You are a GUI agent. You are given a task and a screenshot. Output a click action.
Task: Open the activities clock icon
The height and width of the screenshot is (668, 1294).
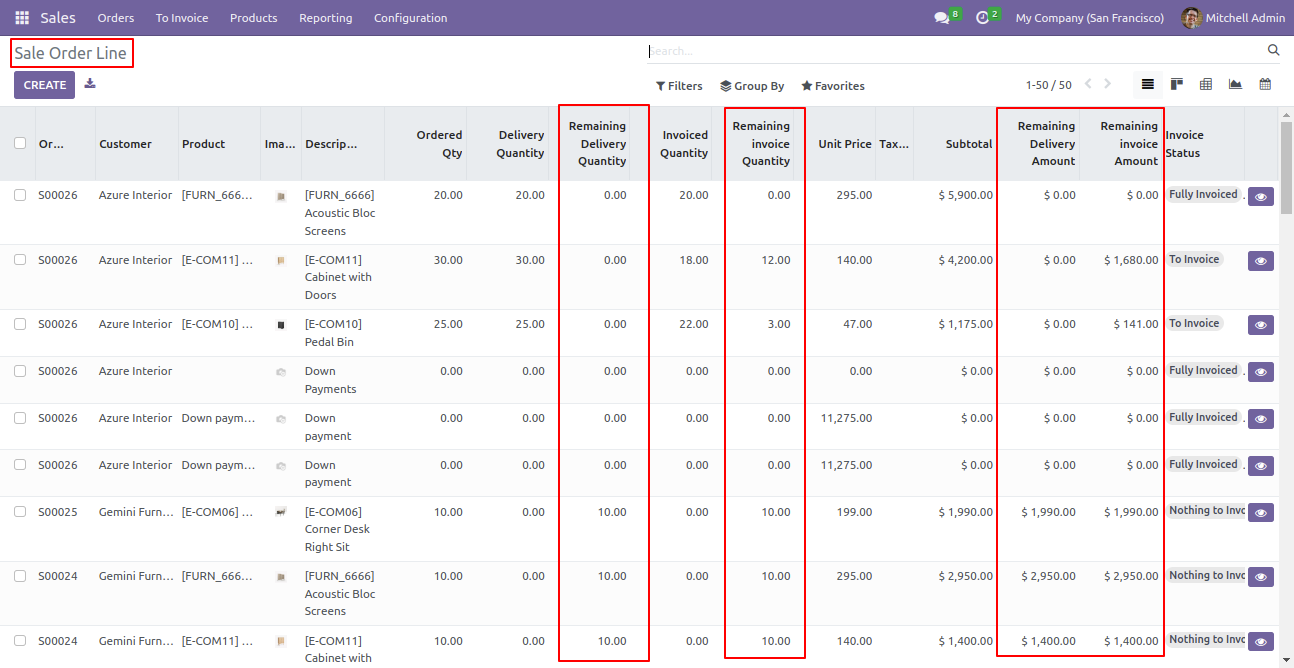982,18
